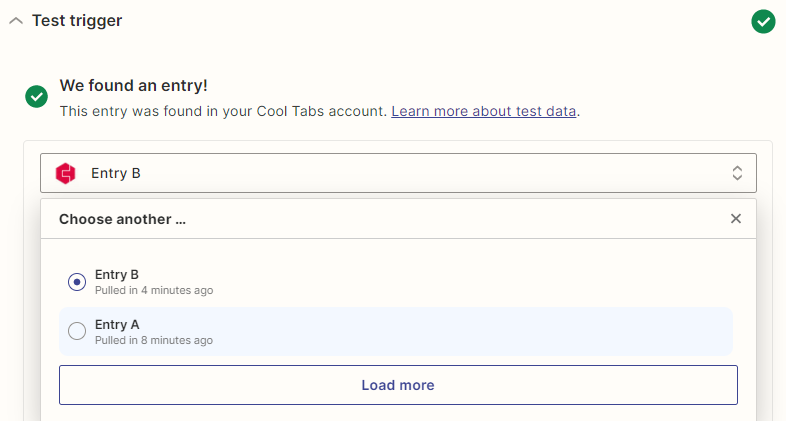Close the Choose another panel

point(735,219)
